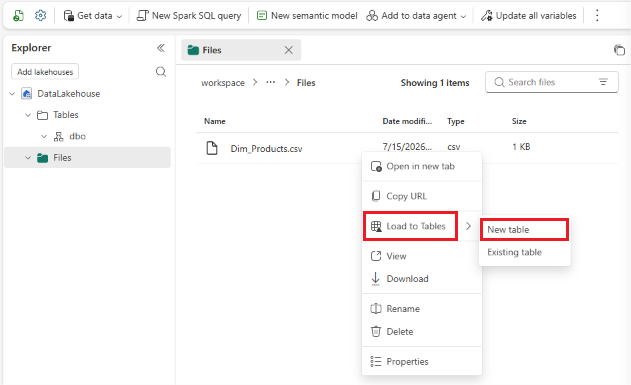Select Files folder in Explorer tree

pyautogui.click(x=87, y=158)
